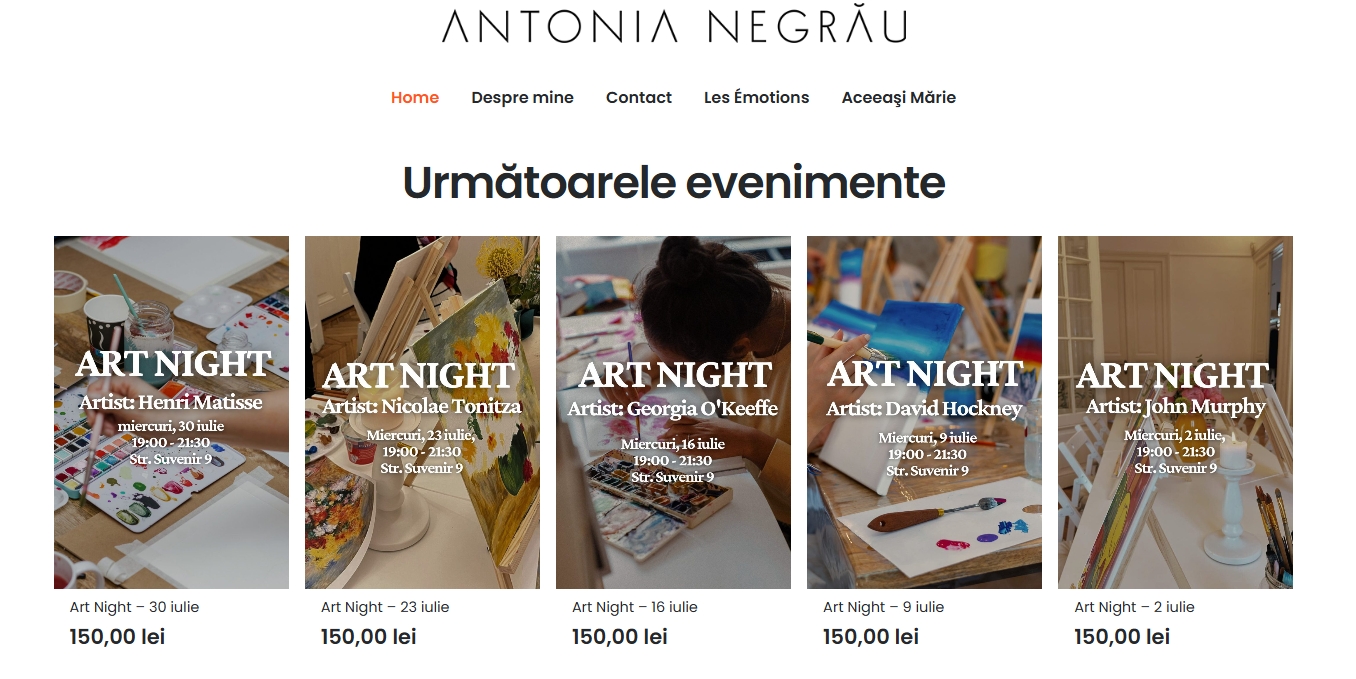Image resolution: width=1356 pixels, height=679 pixels.
Task: Click the Art Night – 23 iulie title
Action: (x=385, y=607)
